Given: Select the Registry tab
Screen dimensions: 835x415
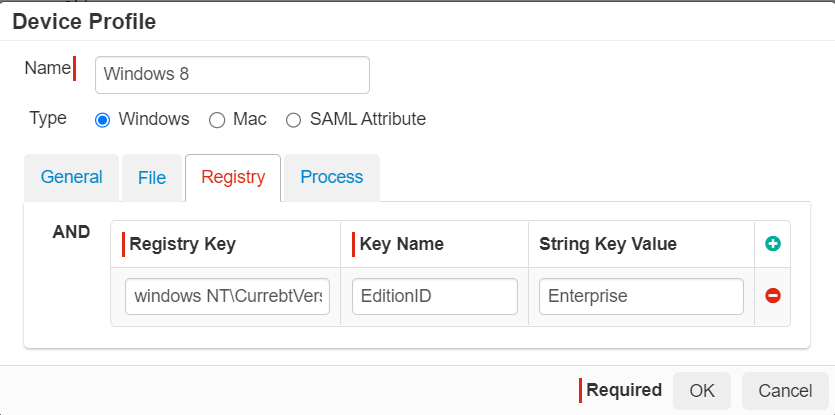Looking at the screenshot, I should pyautogui.click(x=233, y=177).
